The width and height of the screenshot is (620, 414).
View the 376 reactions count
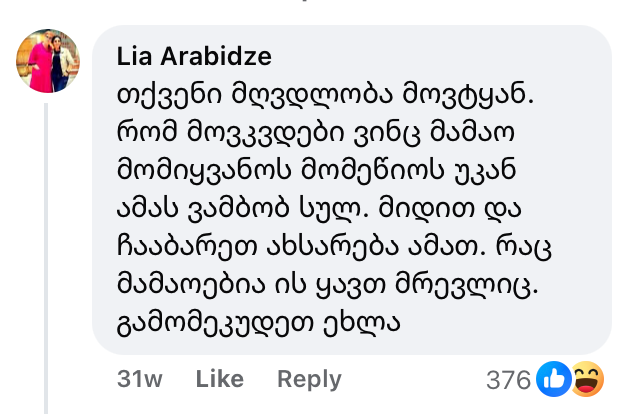tap(508, 380)
